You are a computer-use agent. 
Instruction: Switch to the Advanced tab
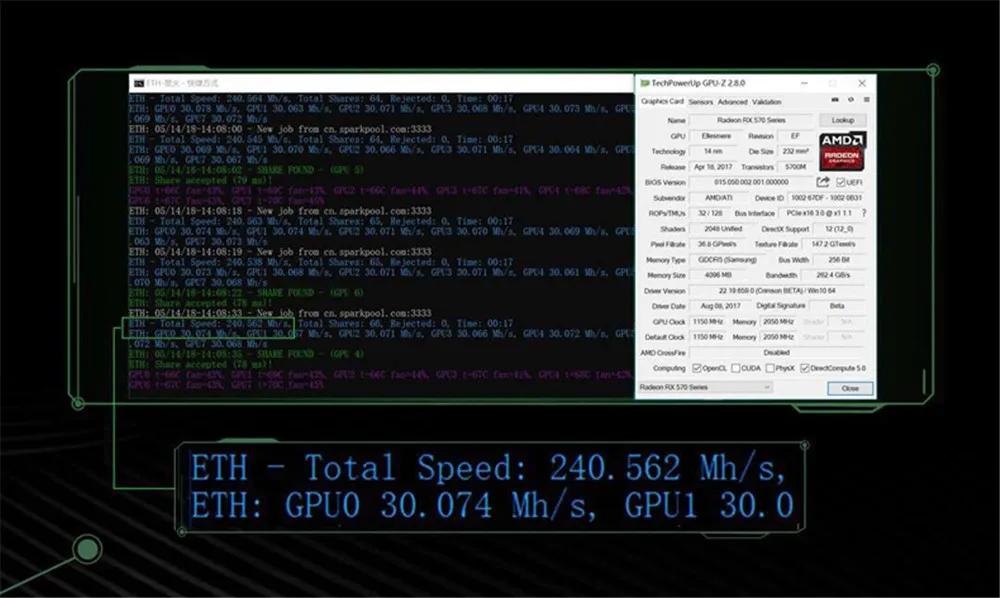732,102
